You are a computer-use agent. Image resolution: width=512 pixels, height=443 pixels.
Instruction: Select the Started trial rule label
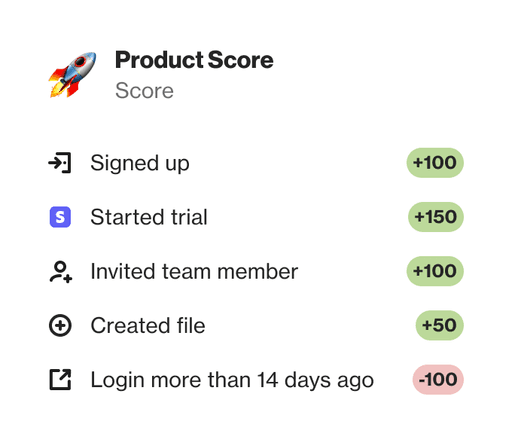coord(149,217)
